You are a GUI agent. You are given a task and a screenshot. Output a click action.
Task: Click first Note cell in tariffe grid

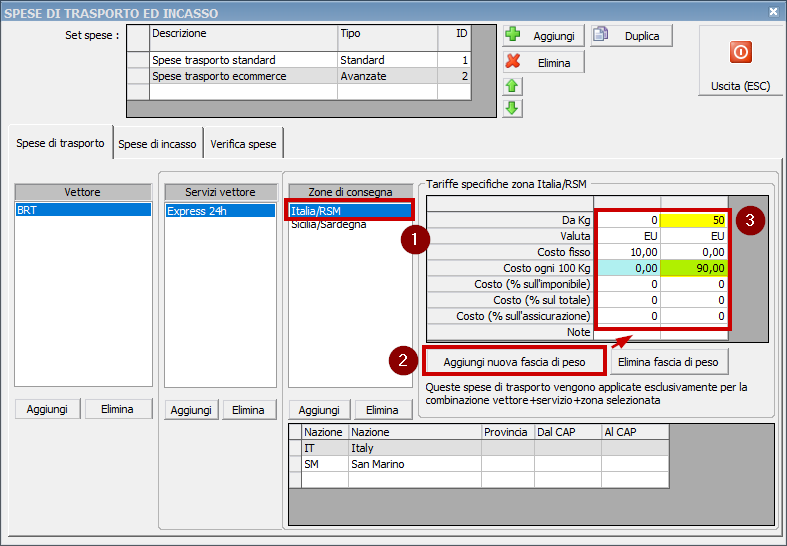coord(627,332)
